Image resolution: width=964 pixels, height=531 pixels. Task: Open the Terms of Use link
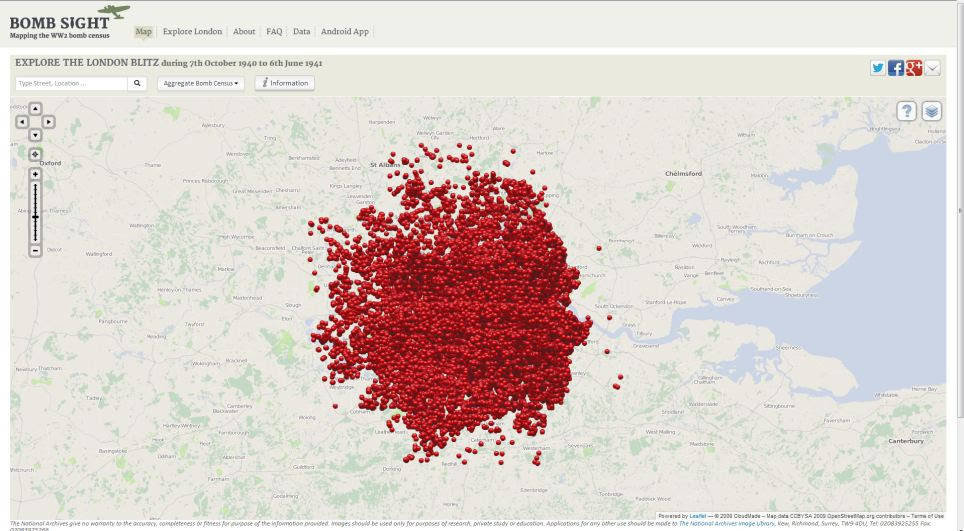926,516
